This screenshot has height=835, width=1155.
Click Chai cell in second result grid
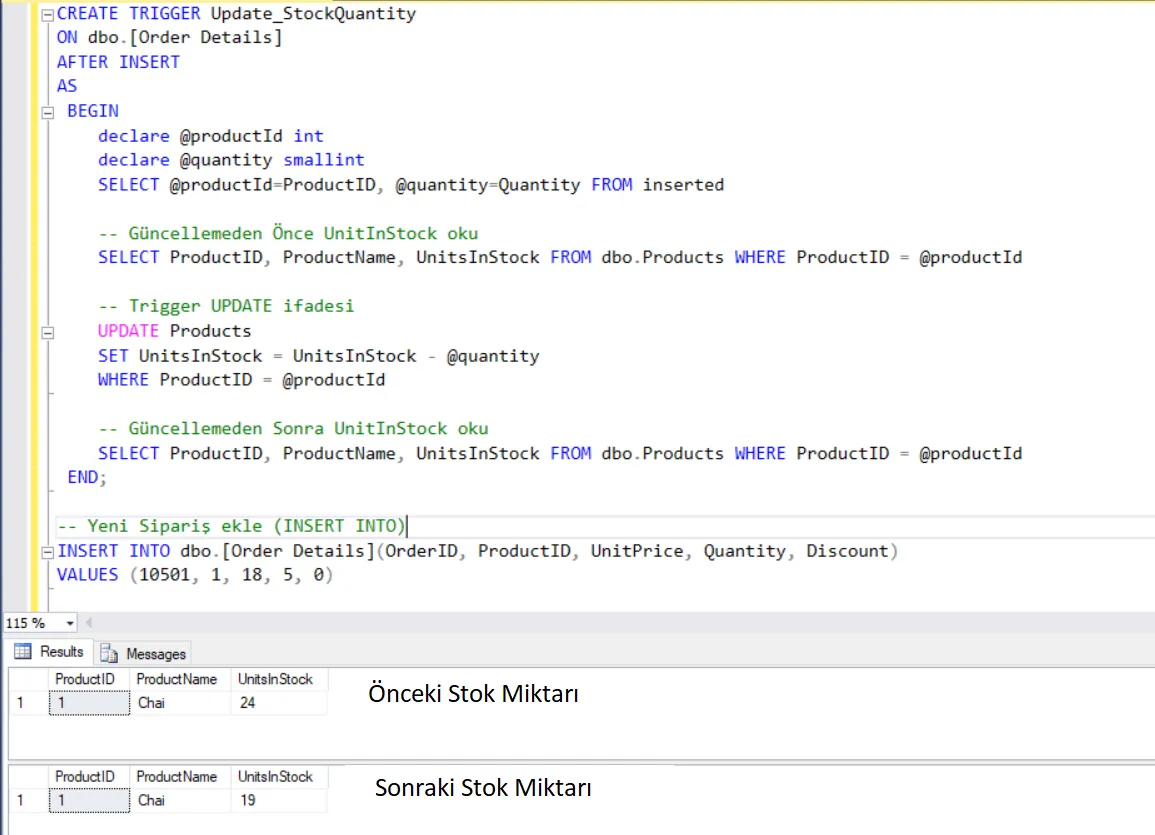point(180,800)
